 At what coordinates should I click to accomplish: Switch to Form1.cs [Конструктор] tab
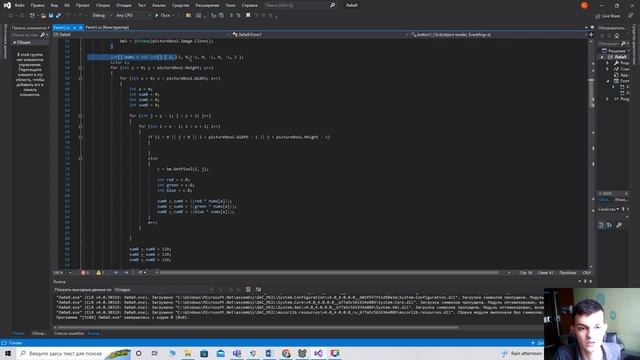(107, 27)
